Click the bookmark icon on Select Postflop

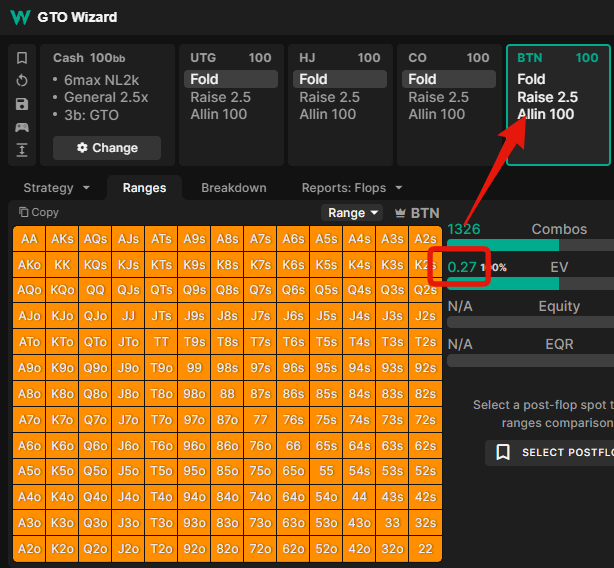tap(503, 452)
